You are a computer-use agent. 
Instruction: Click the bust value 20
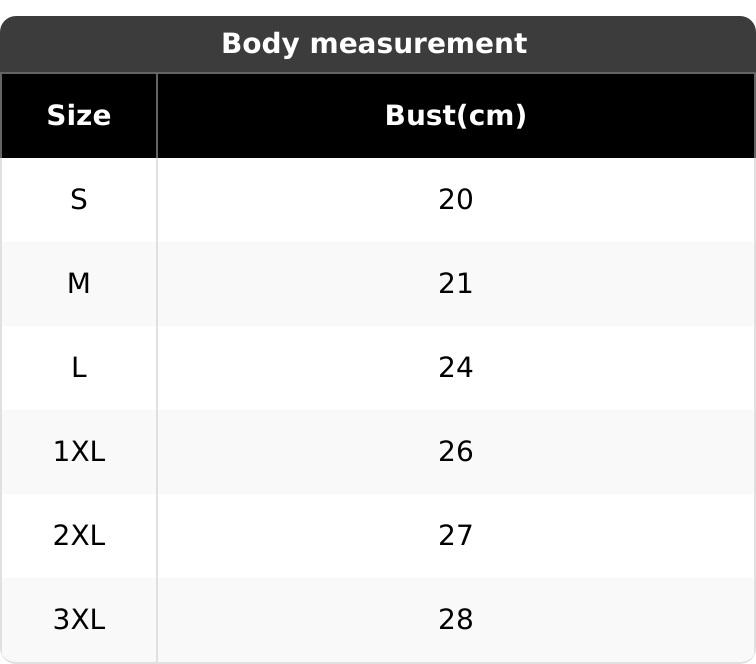click(455, 200)
